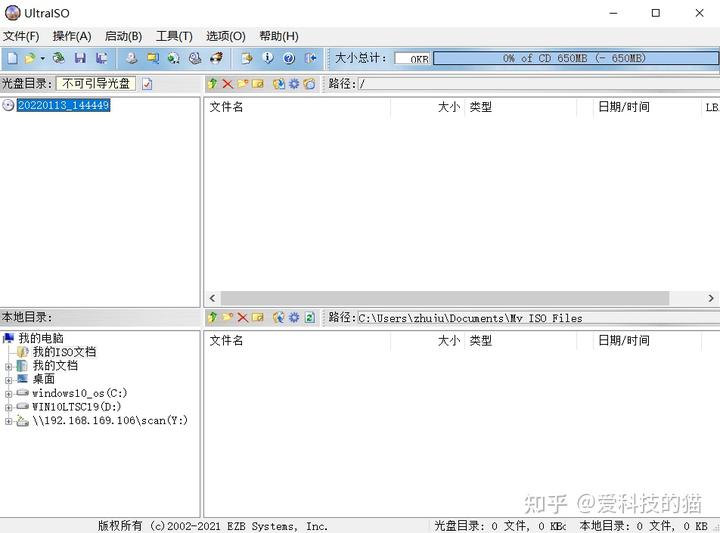This screenshot has height=533, width=720.
Task: Click the disc list scrollbar right arrow
Action: coord(710,298)
